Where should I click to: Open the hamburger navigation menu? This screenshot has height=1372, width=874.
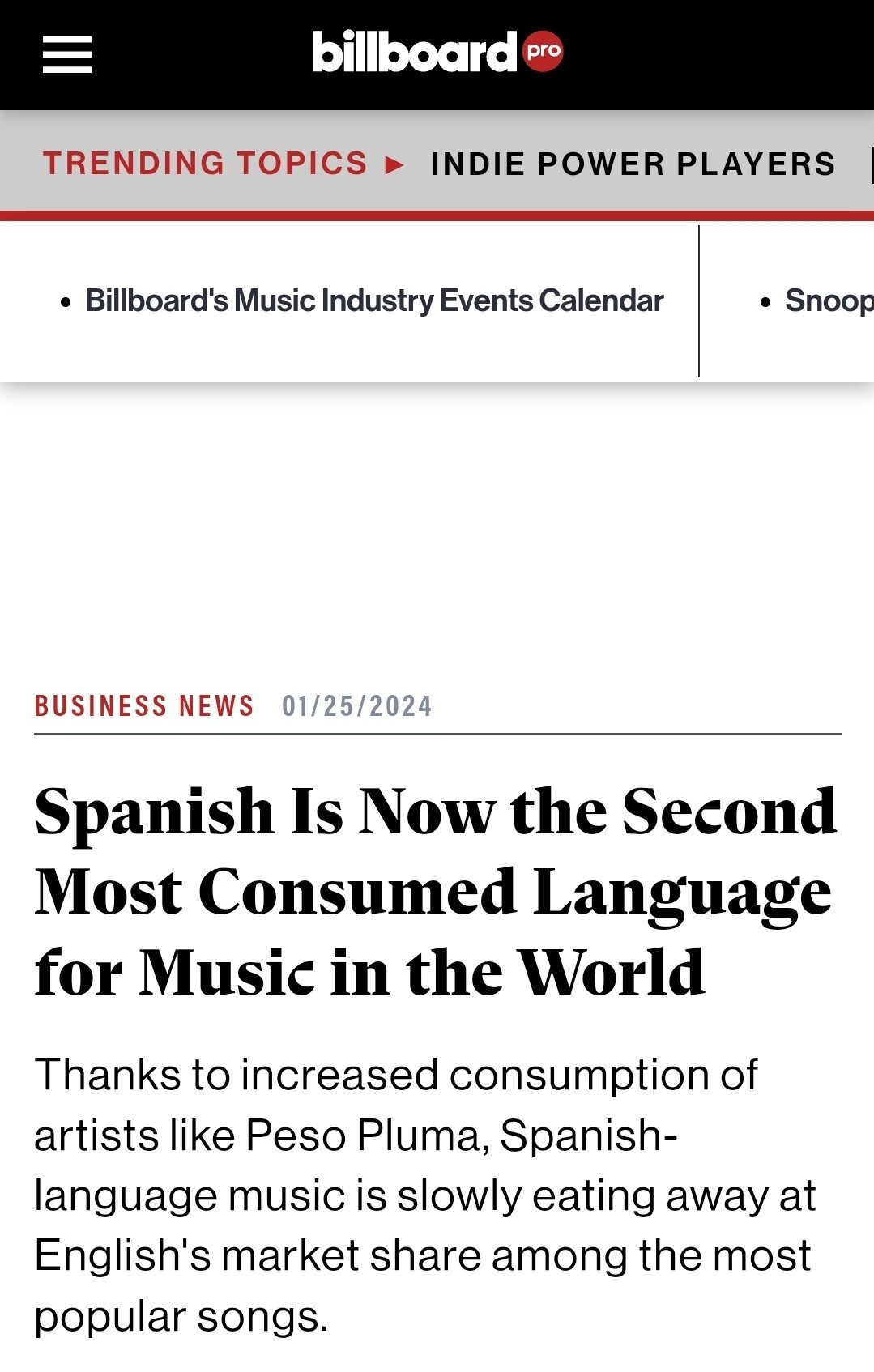pyautogui.click(x=66, y=54)
